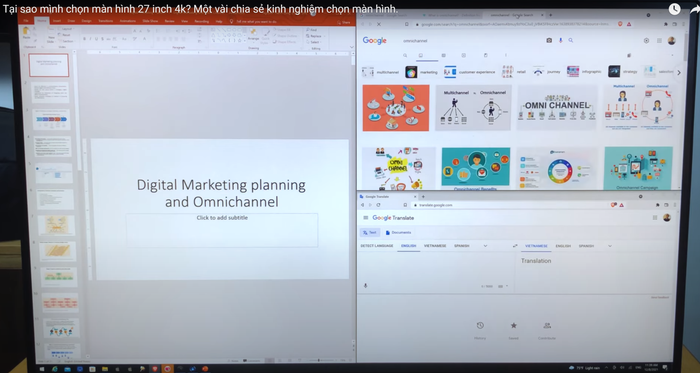This screenshot has width=700, height=373.
Task: Expand image search chips with right arrow
Action: (679, 72)
